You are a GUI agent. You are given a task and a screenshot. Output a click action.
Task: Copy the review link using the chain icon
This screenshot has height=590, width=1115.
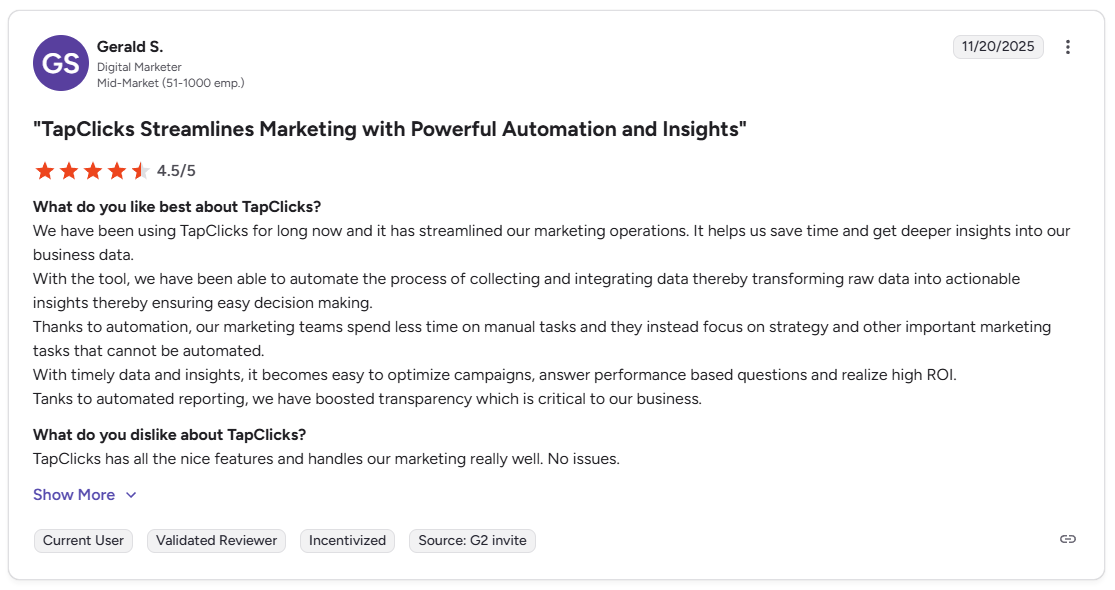pyautogui.click(x=1067, y=540)
